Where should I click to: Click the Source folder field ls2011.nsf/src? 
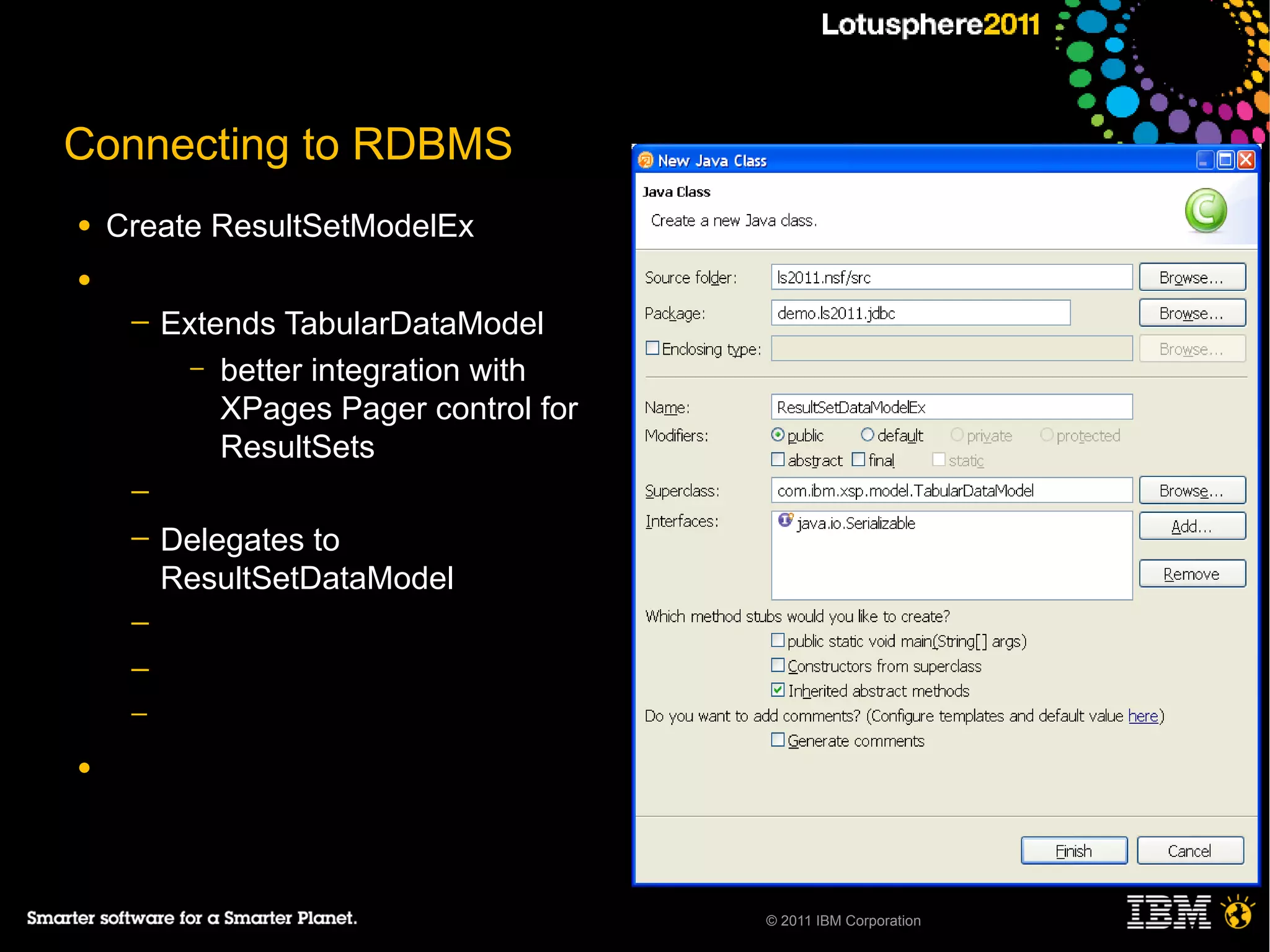coord(952,277)
